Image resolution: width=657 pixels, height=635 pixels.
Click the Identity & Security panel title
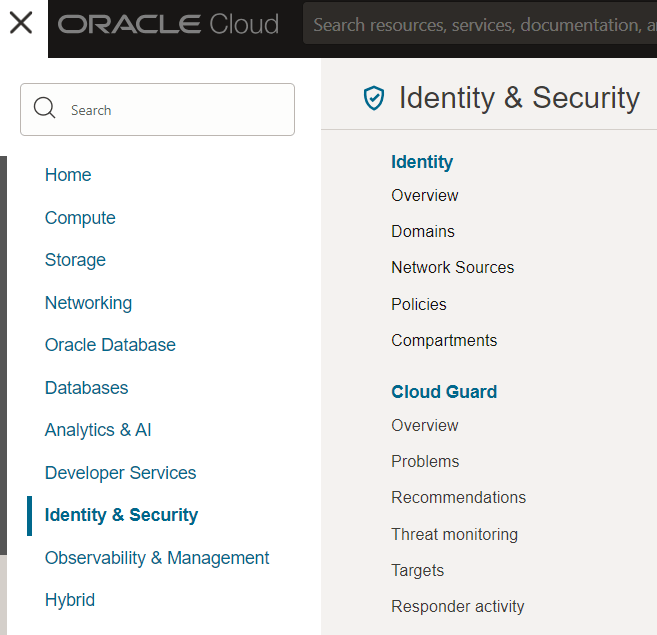519,98
